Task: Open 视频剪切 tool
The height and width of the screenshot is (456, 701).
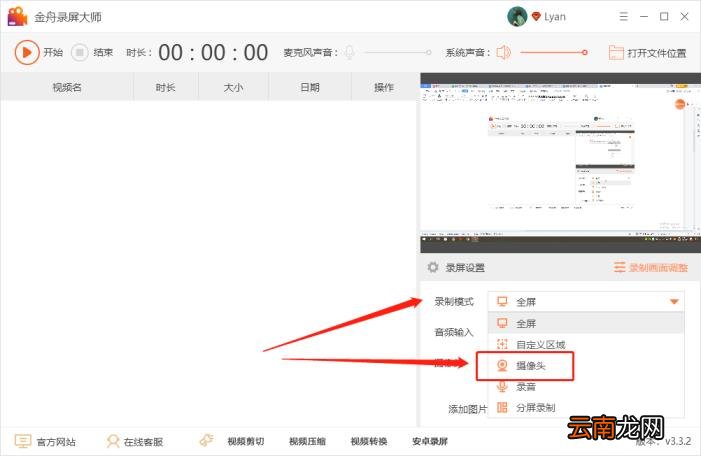Action: [246, 441]
